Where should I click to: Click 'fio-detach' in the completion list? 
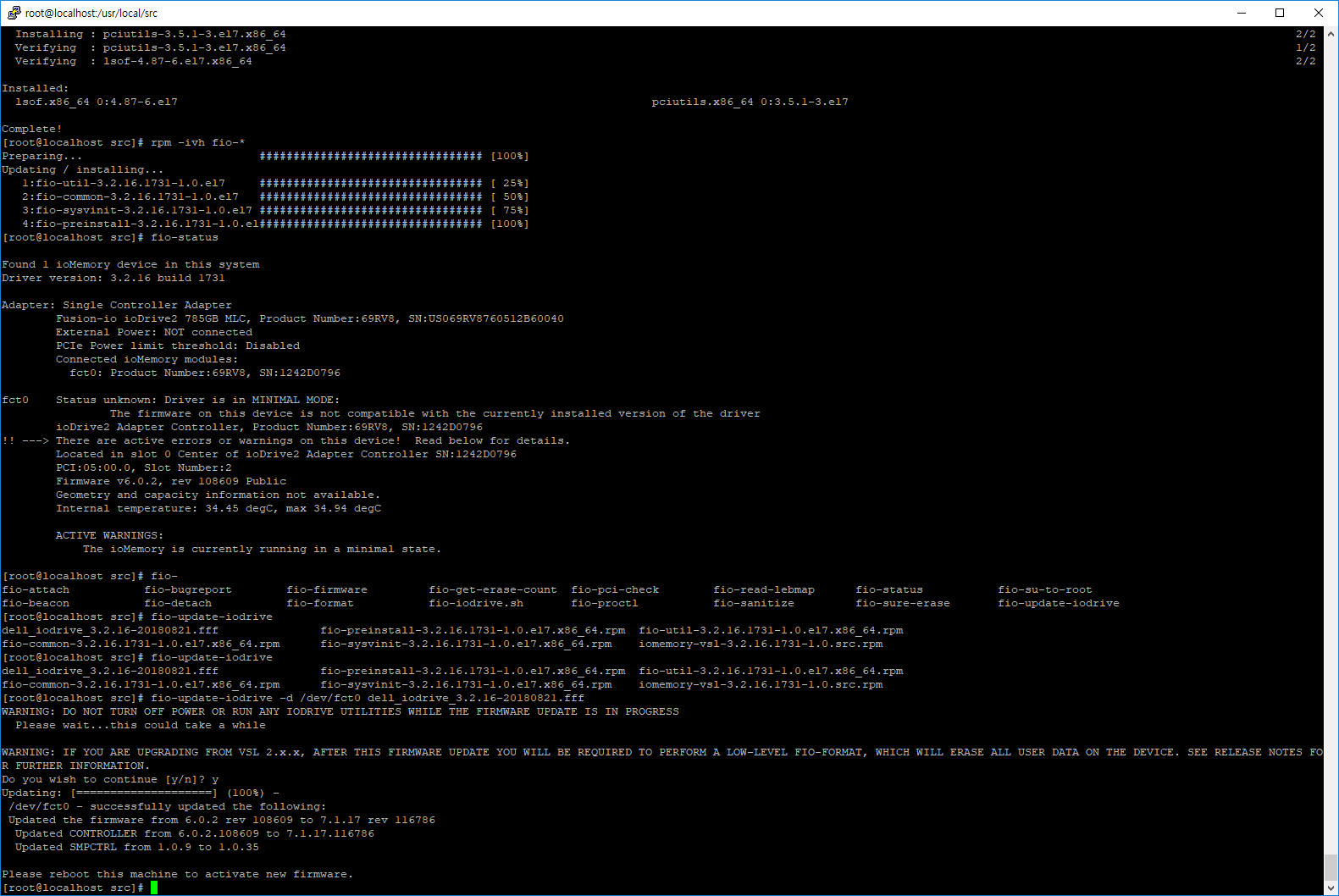pos(178,603)
